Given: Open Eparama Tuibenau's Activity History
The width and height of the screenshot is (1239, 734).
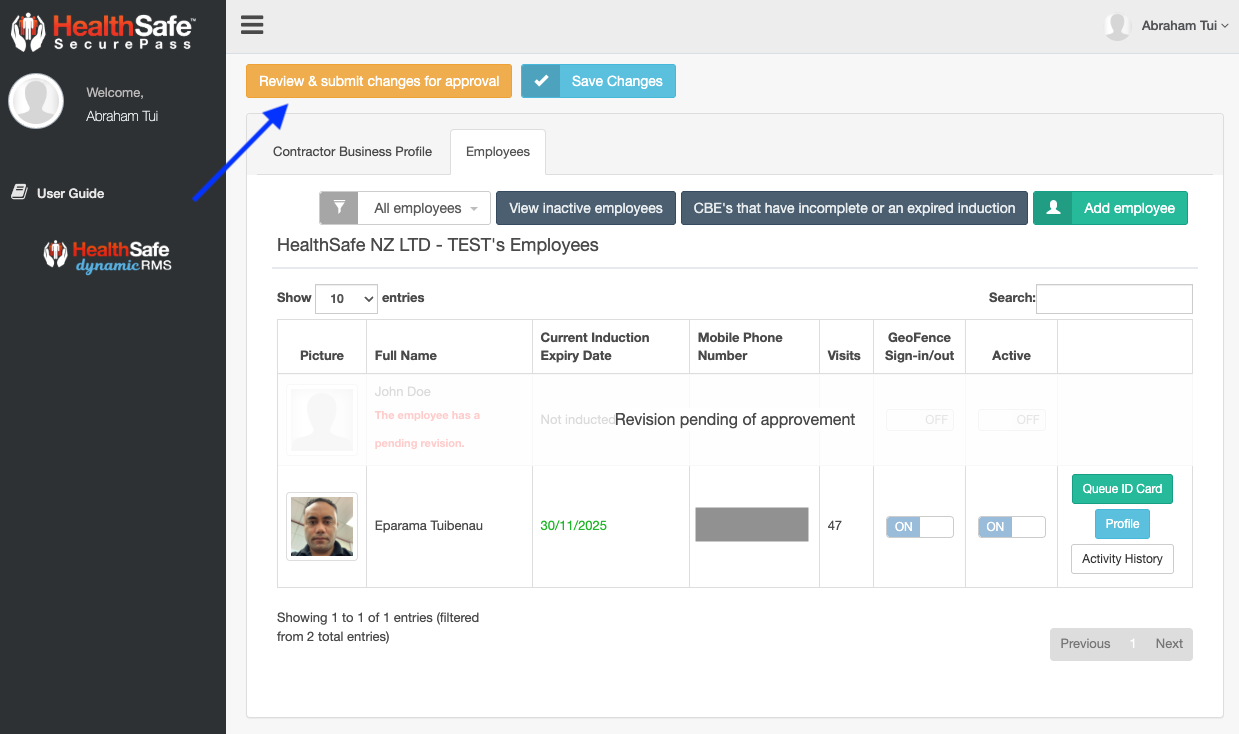Looking at the screenshot, I should pyautogui.click(x=1122, y=558).
